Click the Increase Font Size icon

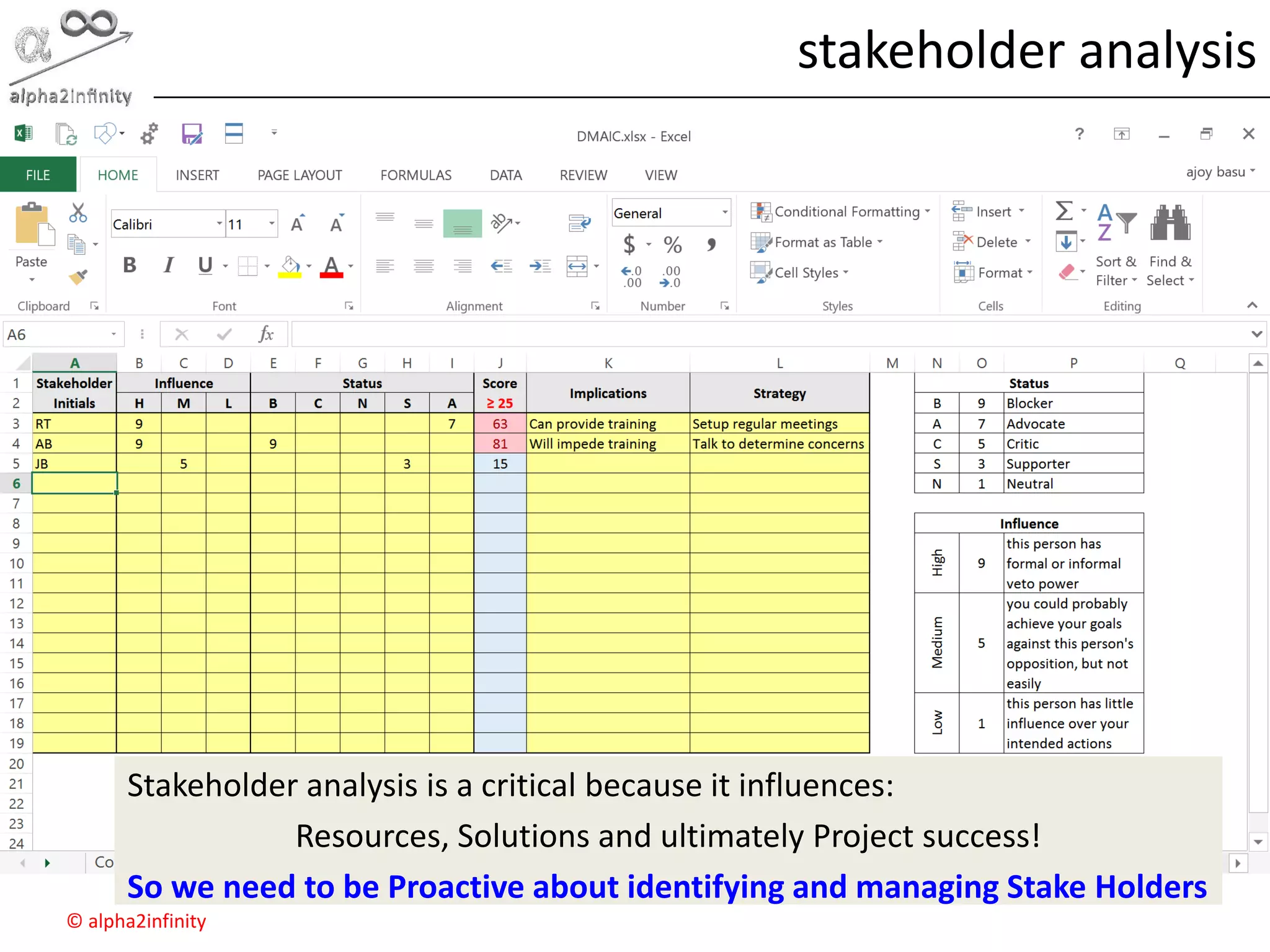click(x=298, y=224)
